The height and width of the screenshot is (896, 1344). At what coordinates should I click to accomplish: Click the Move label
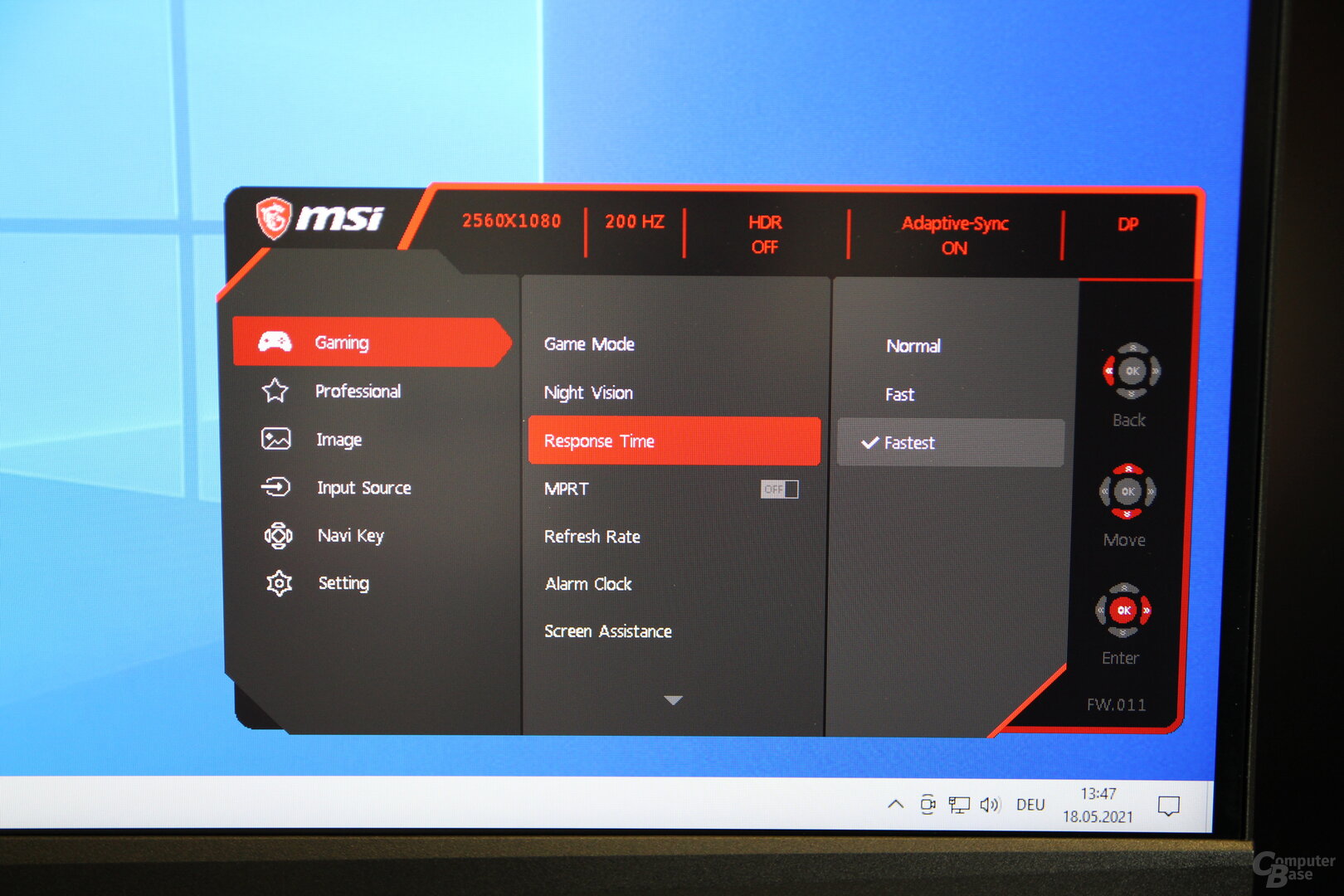(1124, 540)
